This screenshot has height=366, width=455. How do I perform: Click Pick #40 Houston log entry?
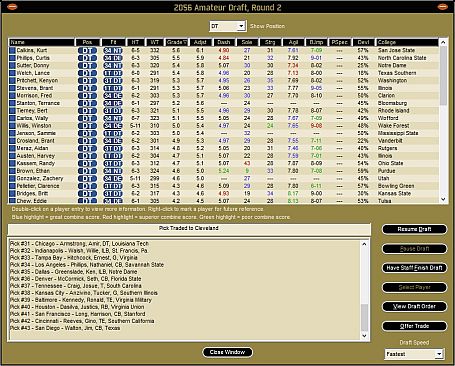(x=77, y=307)
